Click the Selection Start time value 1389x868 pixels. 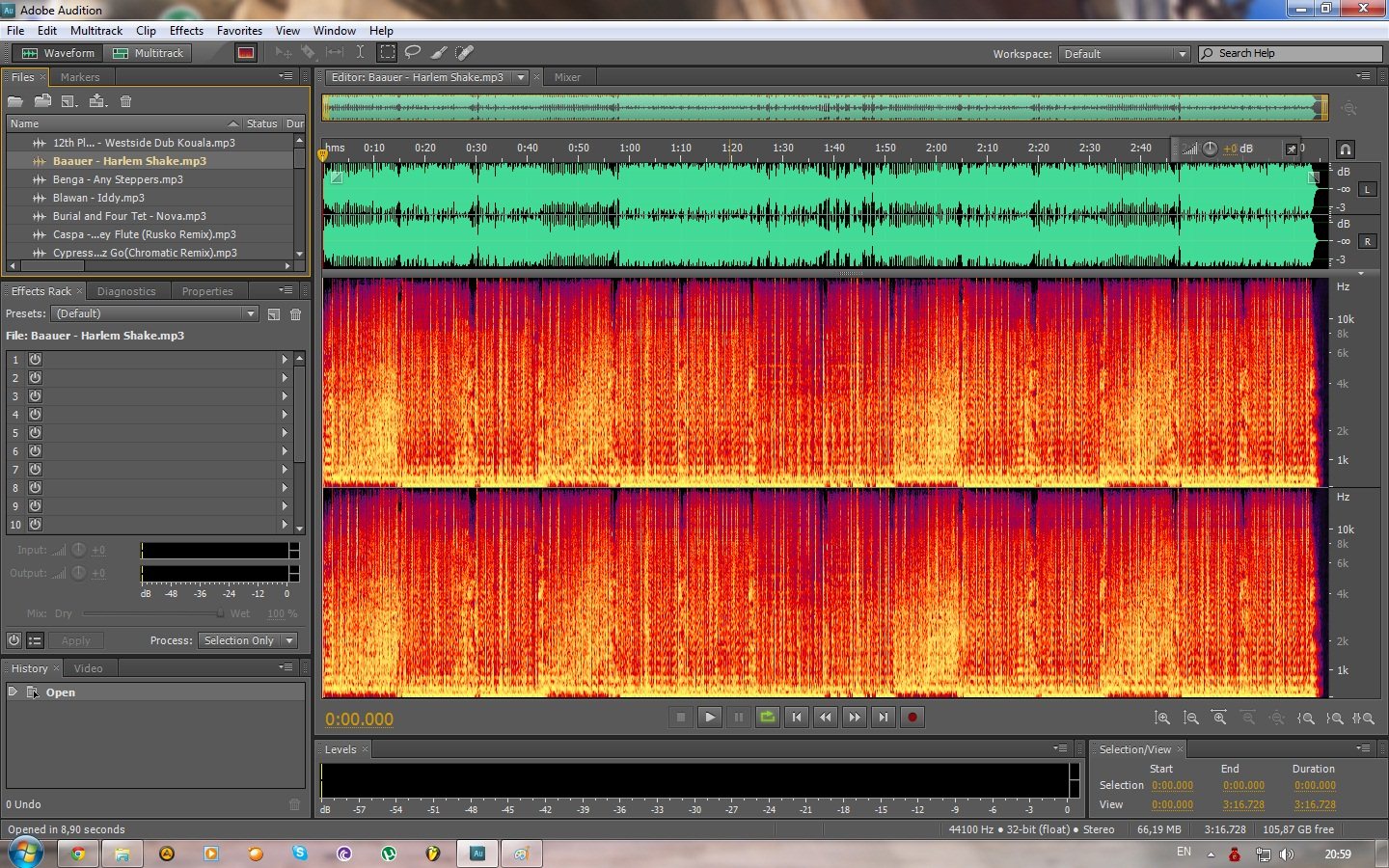point(1172,786)
